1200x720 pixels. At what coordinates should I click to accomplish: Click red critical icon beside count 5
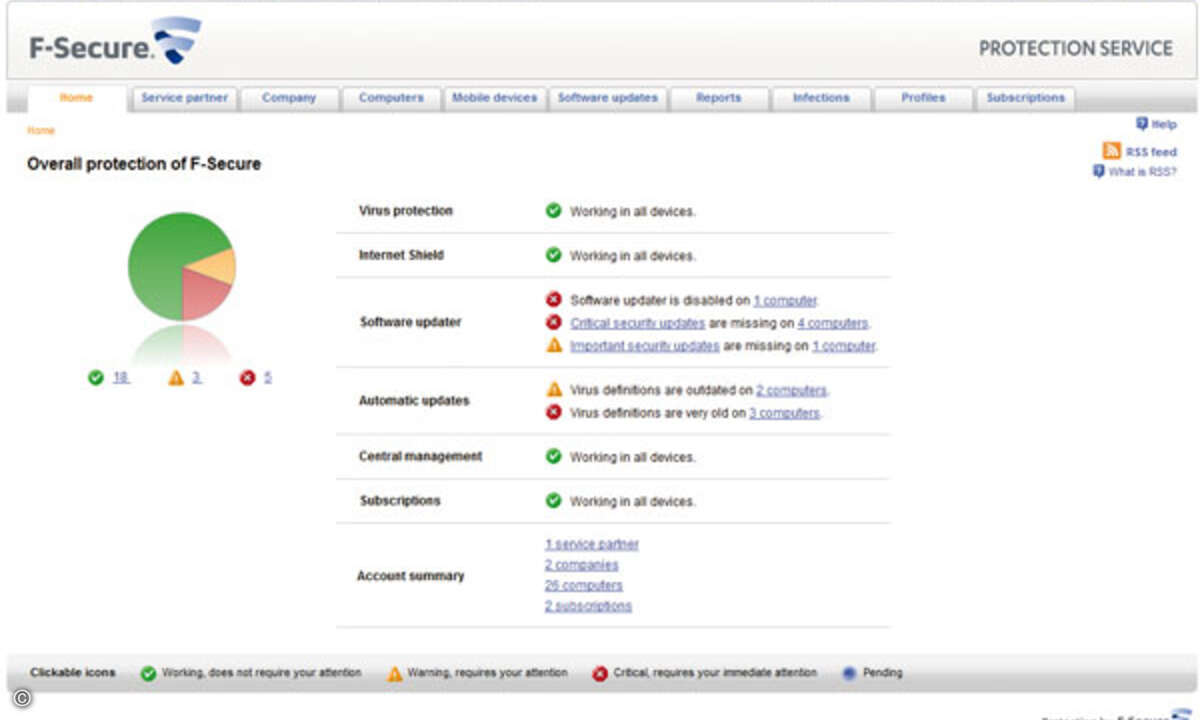[247, 378]
